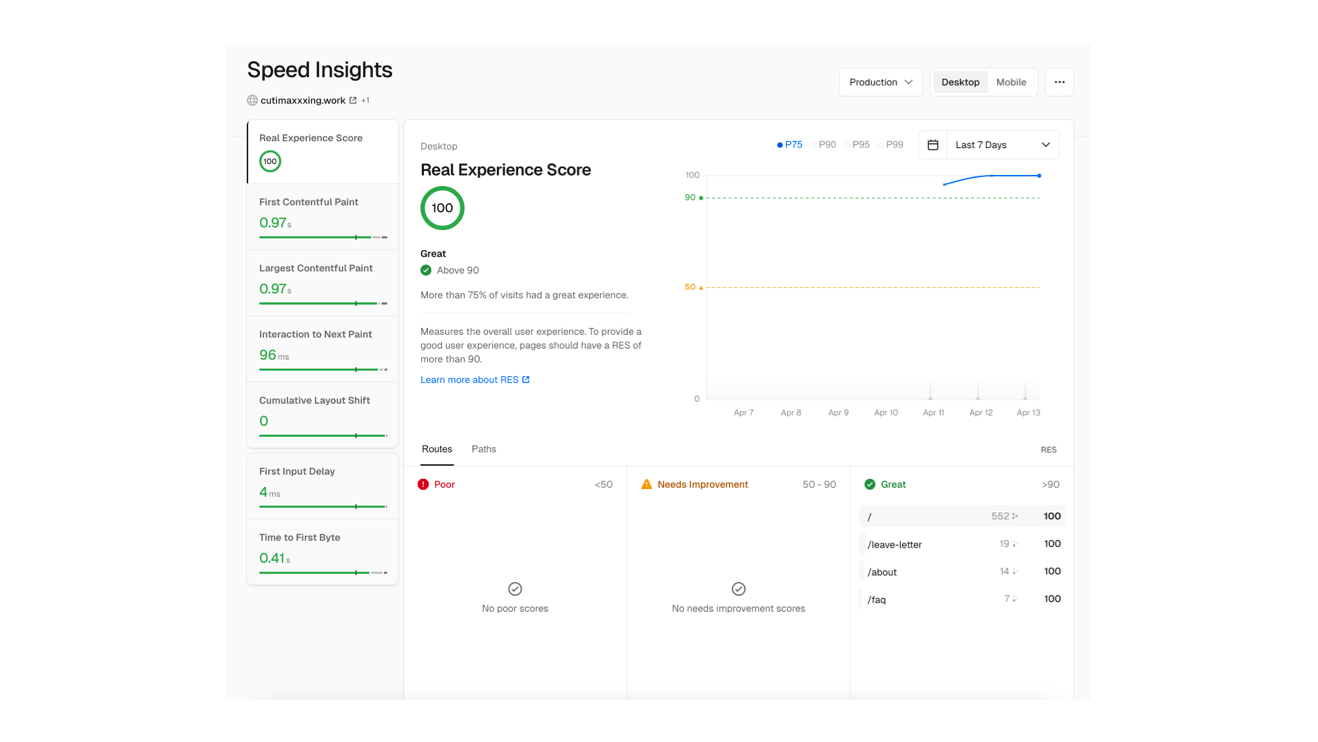Click the +1 additional domains badge
The image size is (1318, 742).
point(365,100)
